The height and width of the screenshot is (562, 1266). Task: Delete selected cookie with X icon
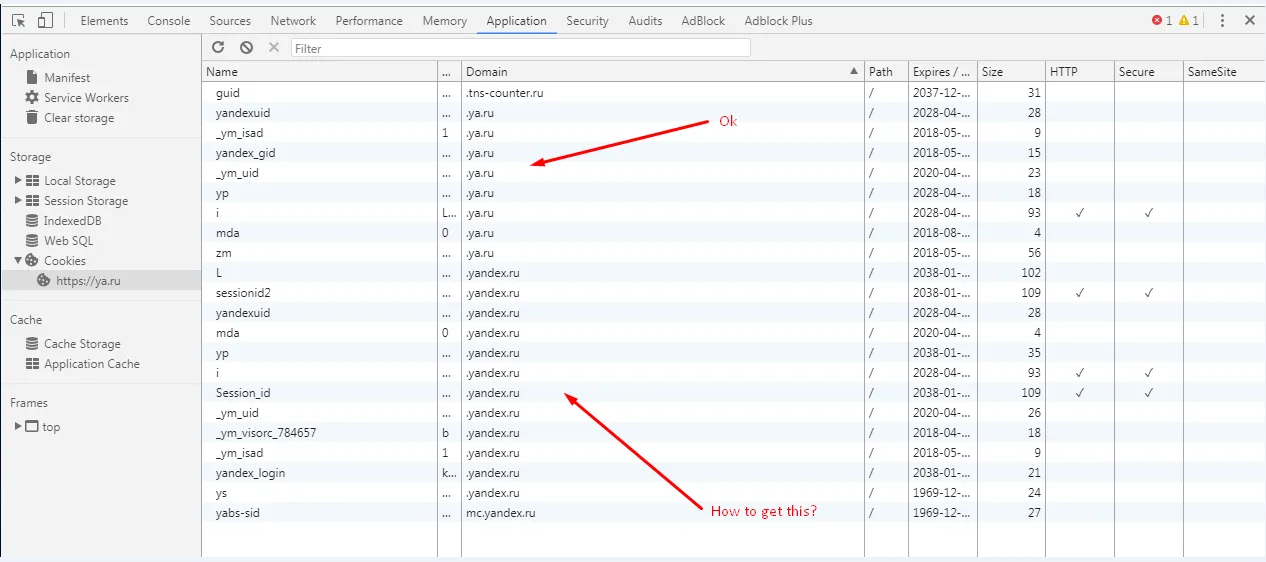(274, 47)
